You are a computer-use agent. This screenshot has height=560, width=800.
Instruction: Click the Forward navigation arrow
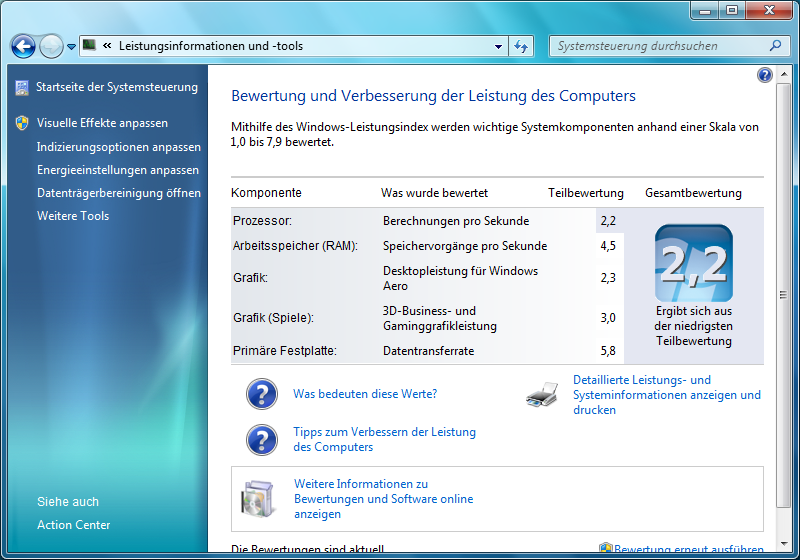tap(51, 46)
